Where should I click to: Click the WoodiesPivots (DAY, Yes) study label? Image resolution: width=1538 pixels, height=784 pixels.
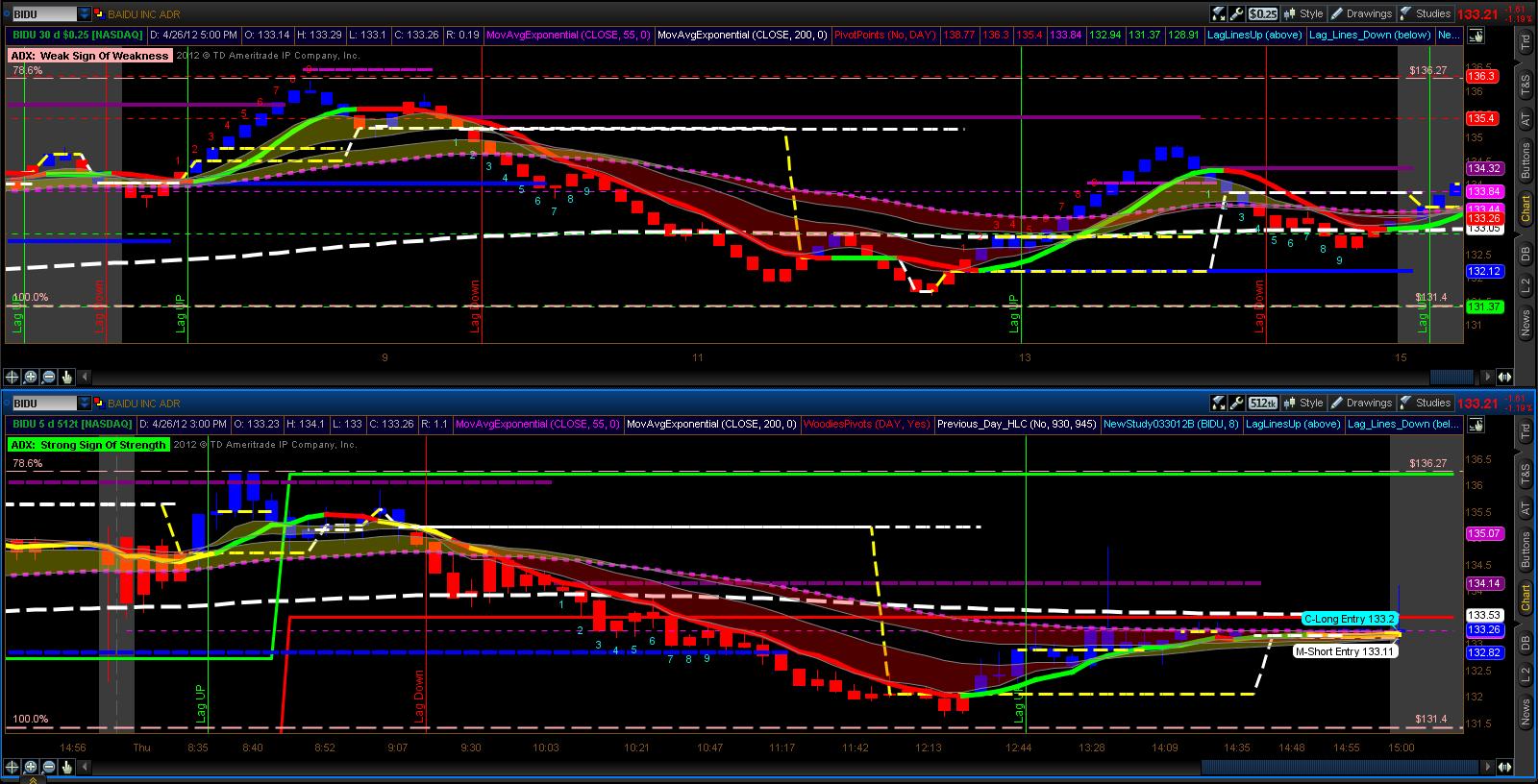click(867, 425)
